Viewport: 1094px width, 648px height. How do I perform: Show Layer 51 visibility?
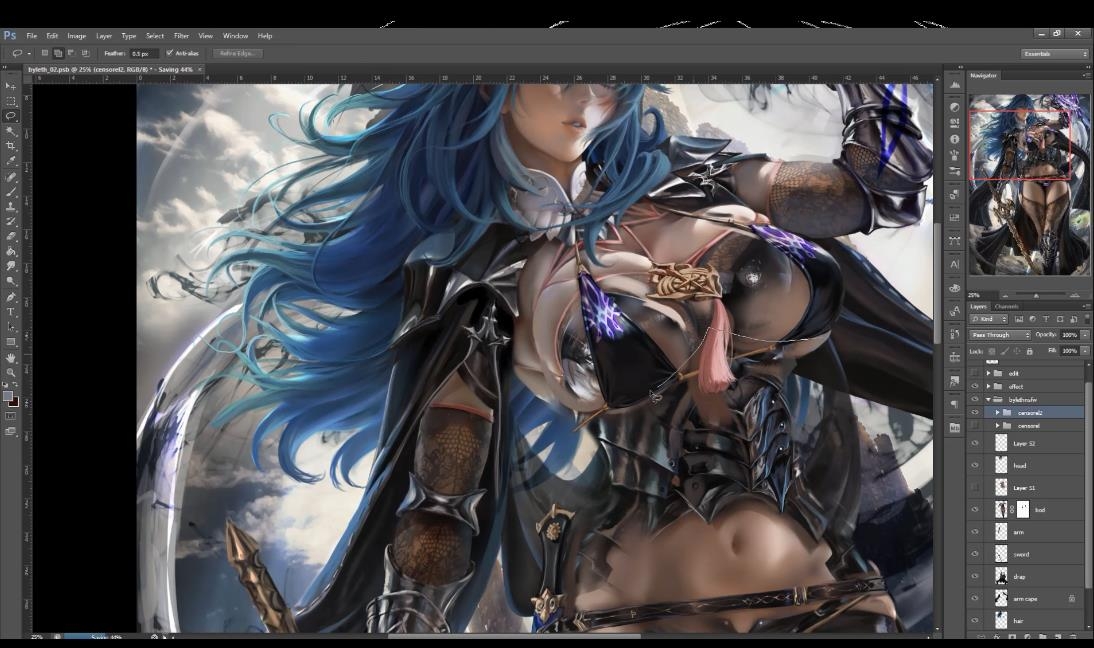pos(975,488)
